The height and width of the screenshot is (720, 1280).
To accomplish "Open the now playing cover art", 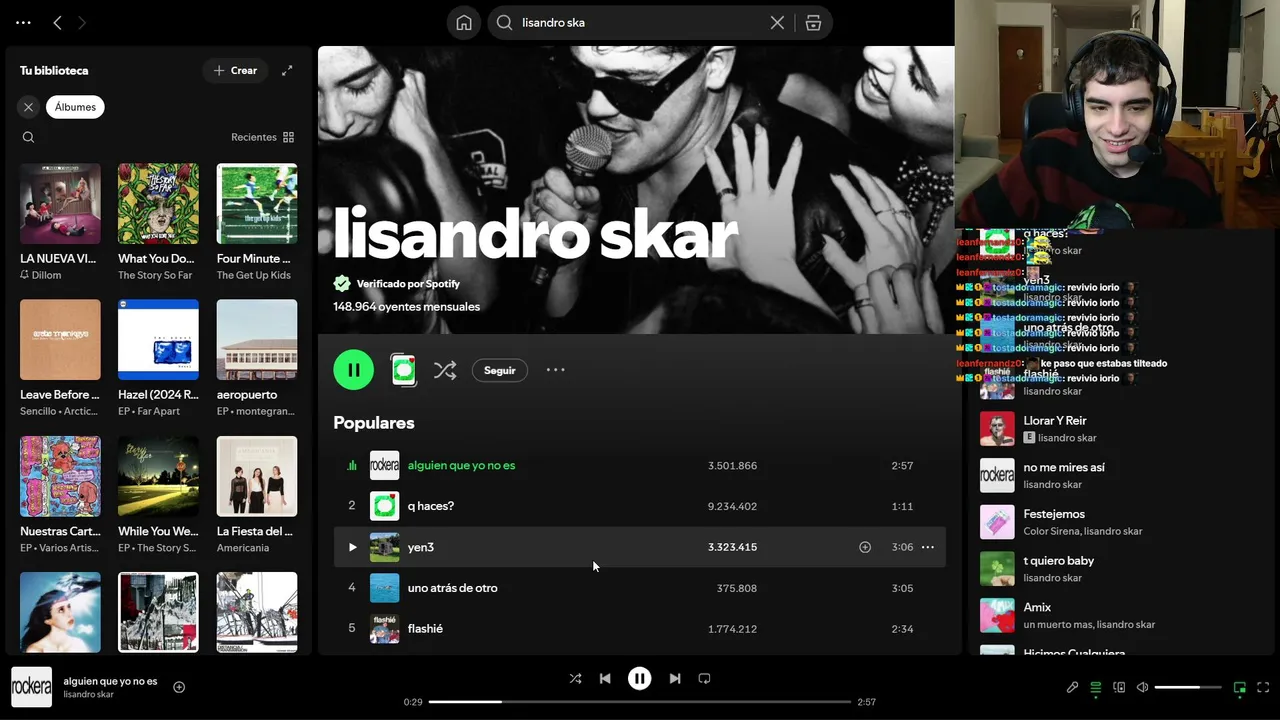I will (x=31, y=687).
